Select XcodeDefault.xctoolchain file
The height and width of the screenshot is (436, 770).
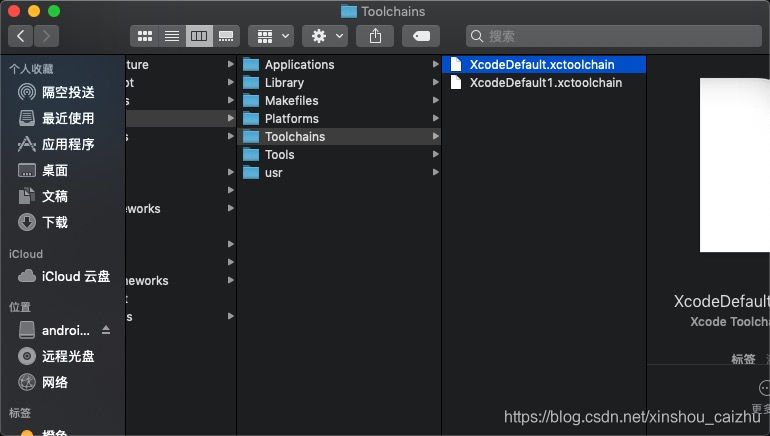(x=544, y=64)
